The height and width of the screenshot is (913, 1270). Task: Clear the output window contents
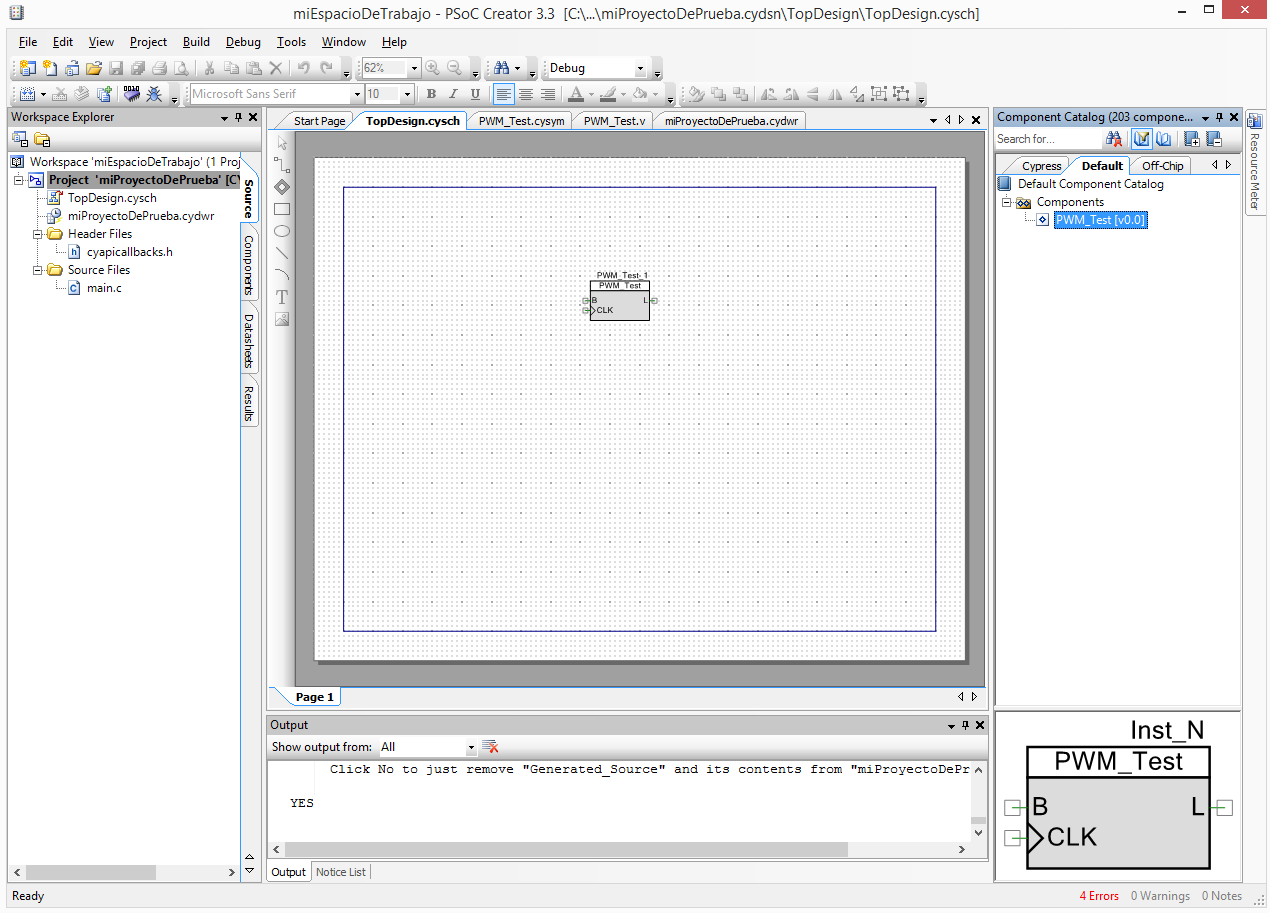click(x=490, y=747)
